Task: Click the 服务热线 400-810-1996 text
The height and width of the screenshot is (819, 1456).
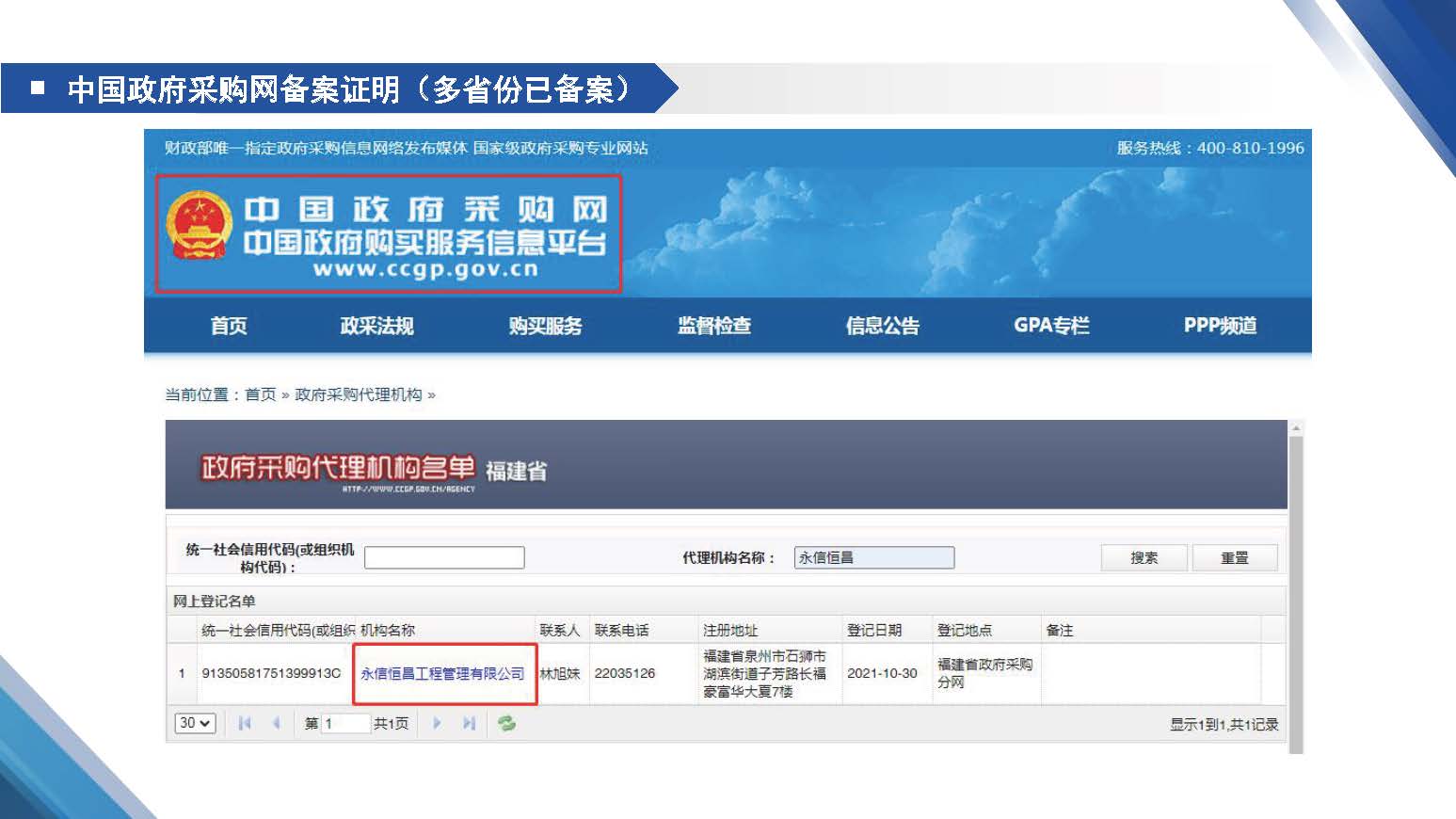Action: 1210,148
